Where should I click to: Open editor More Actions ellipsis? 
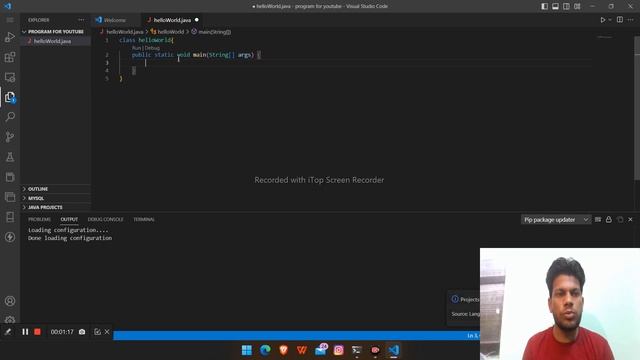click(x=631, y=20)
